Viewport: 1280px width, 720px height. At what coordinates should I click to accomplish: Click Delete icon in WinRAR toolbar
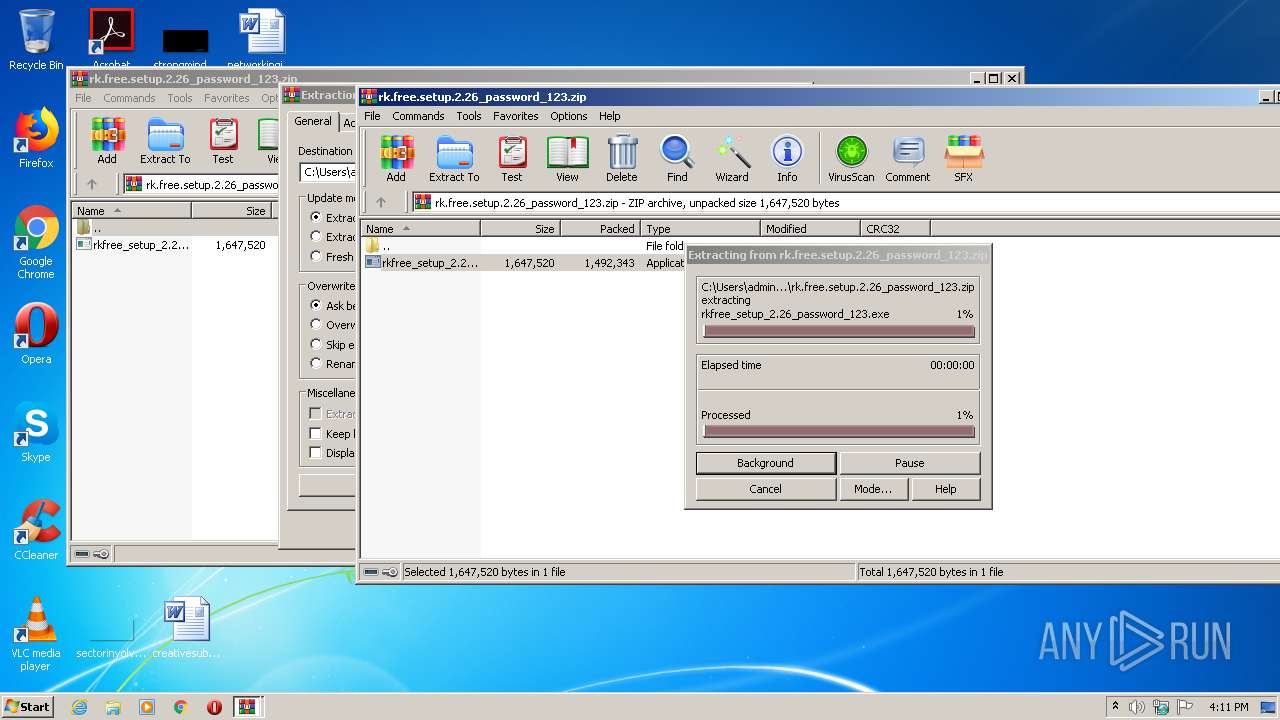click(x=621, y=159)
